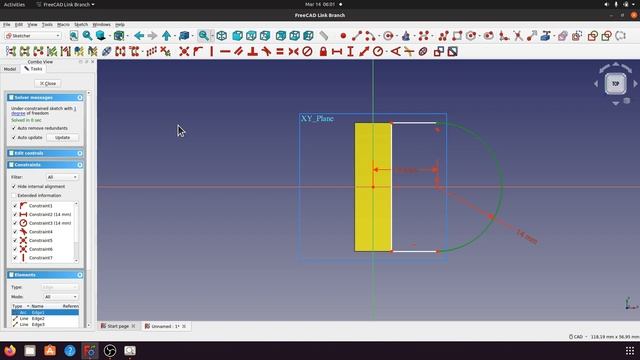Click the Update button
The image size is (640, 360).
point(62,138)
